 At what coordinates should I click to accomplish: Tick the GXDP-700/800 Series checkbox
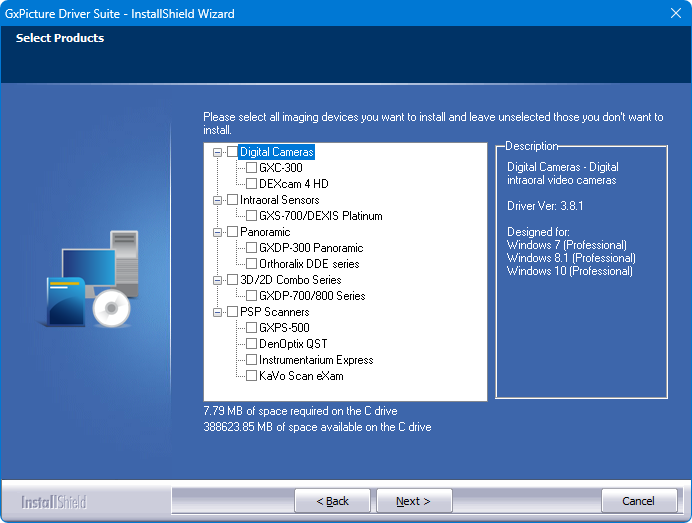[x=251, y=296]
